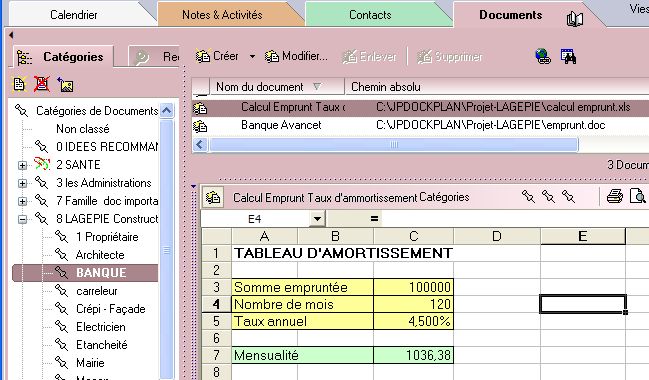This screenshot has height=380, width=649.
Task: Select 1 Propriétaire subcategory
Action: [x=107, y=237]
